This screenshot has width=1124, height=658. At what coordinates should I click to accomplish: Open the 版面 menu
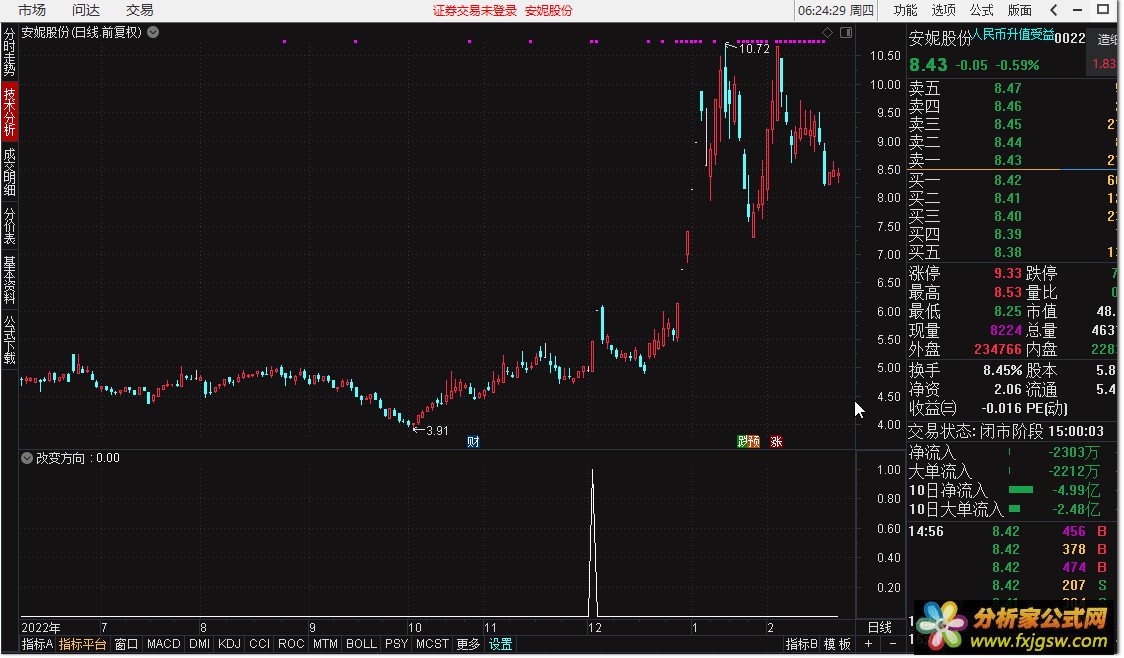coord(1019,10)
